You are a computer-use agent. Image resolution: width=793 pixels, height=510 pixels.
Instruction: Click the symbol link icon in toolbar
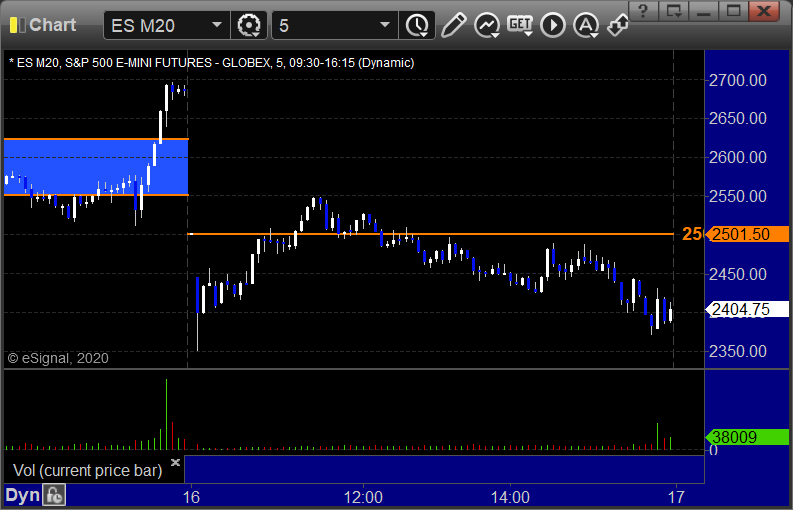click(618, 25)
